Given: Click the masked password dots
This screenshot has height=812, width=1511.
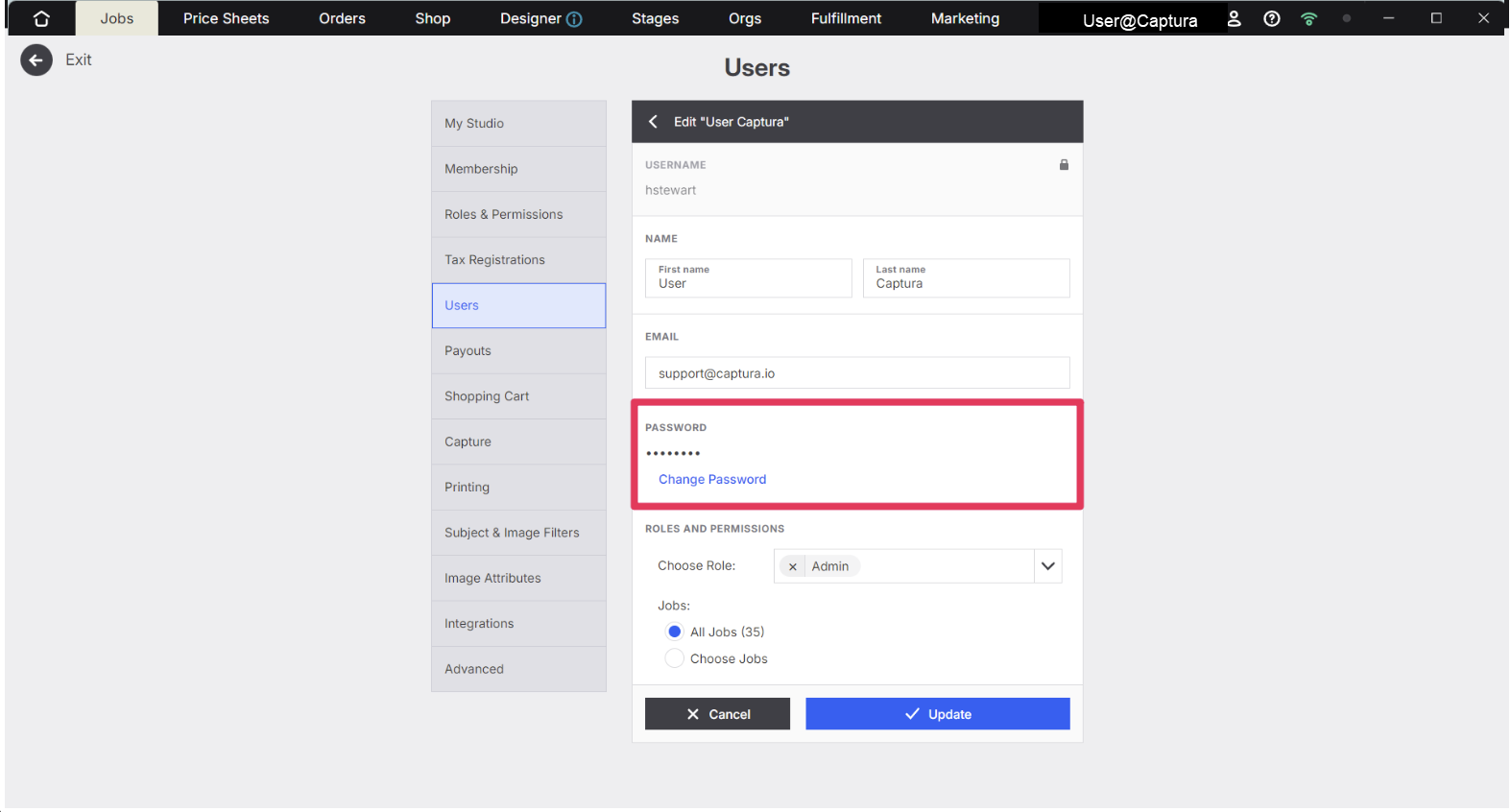Looking at the screenshot, I should (x=673, y=453).
